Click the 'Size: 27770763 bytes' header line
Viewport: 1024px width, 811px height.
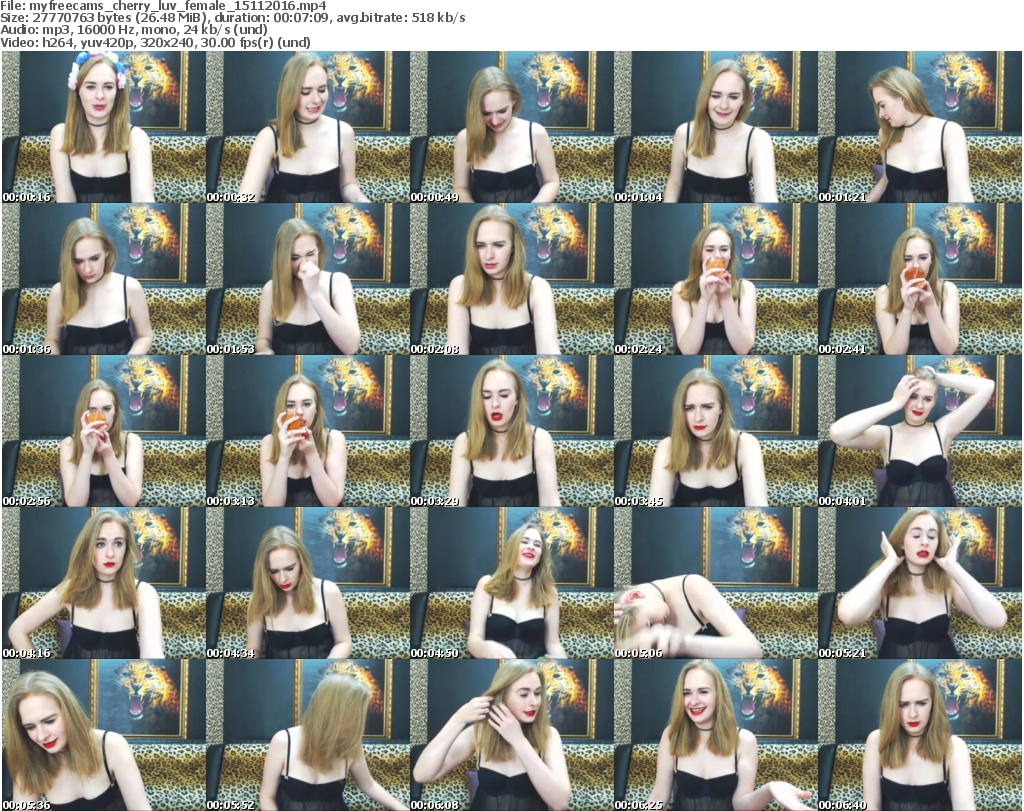coord(232,18)
